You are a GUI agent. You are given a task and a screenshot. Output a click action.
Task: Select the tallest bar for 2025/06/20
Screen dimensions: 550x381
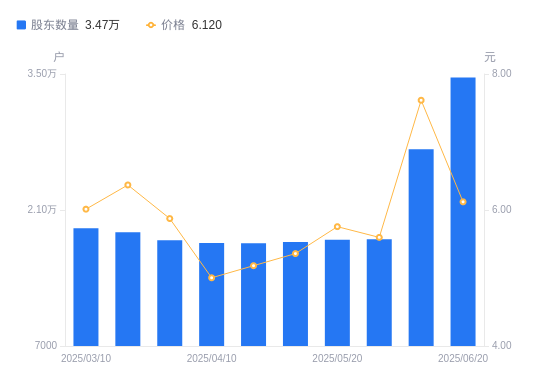463,212
